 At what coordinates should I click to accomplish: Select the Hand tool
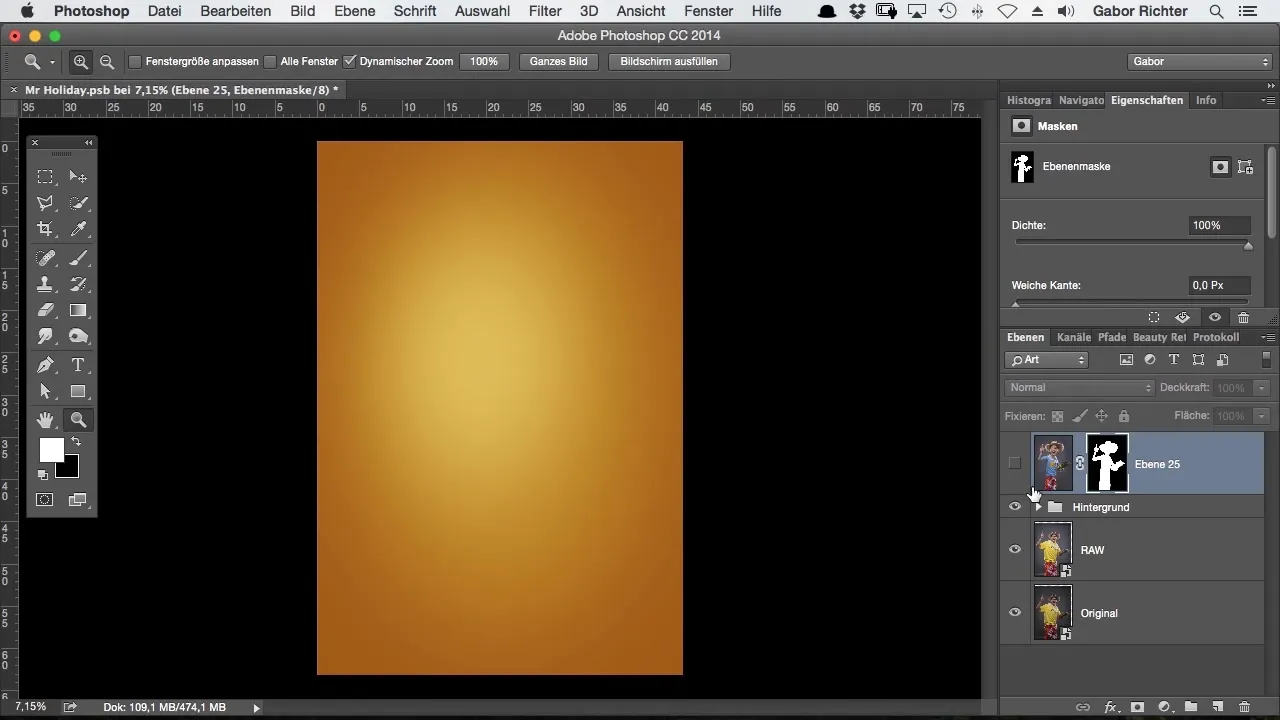click(x=45, y=419)
